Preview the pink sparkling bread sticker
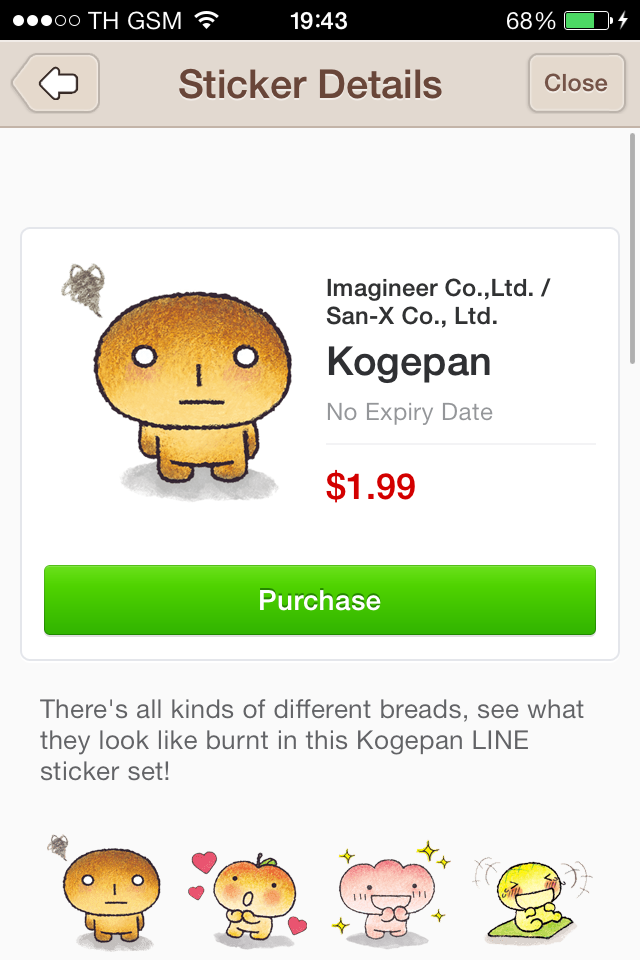This screenshot has height=960, width=640. point(389,891)
